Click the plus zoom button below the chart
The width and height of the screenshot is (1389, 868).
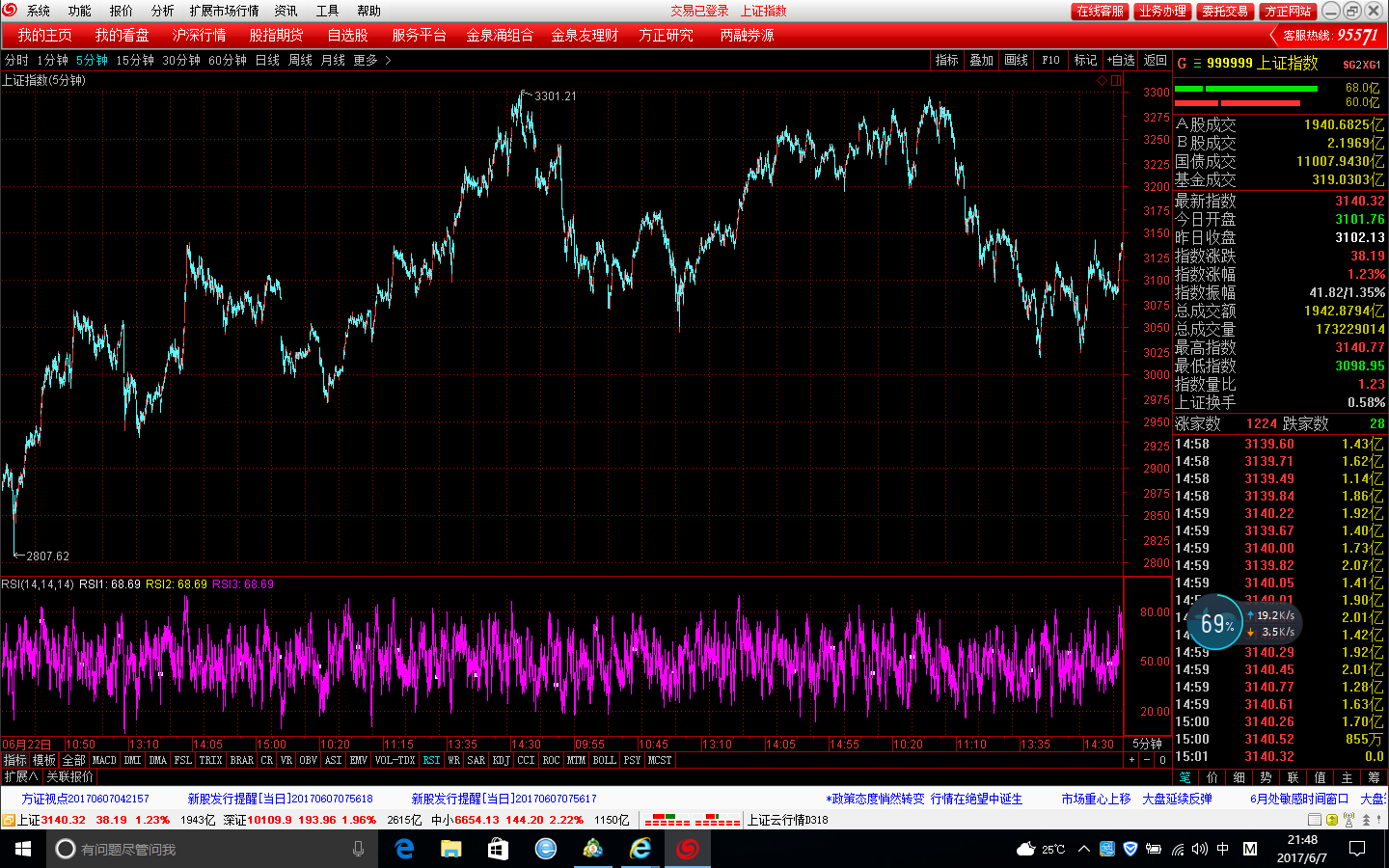tap(1132, 760)
